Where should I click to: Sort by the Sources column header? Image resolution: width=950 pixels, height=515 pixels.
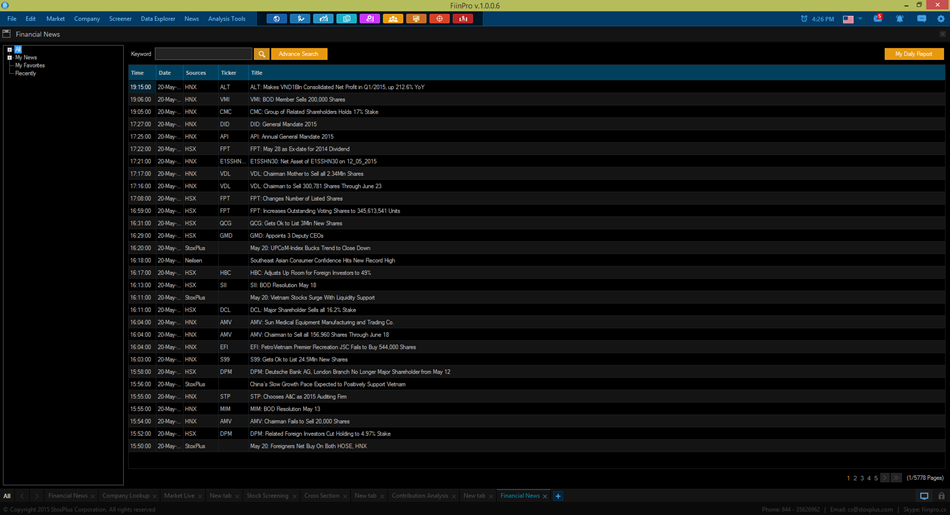pos(200,73)
